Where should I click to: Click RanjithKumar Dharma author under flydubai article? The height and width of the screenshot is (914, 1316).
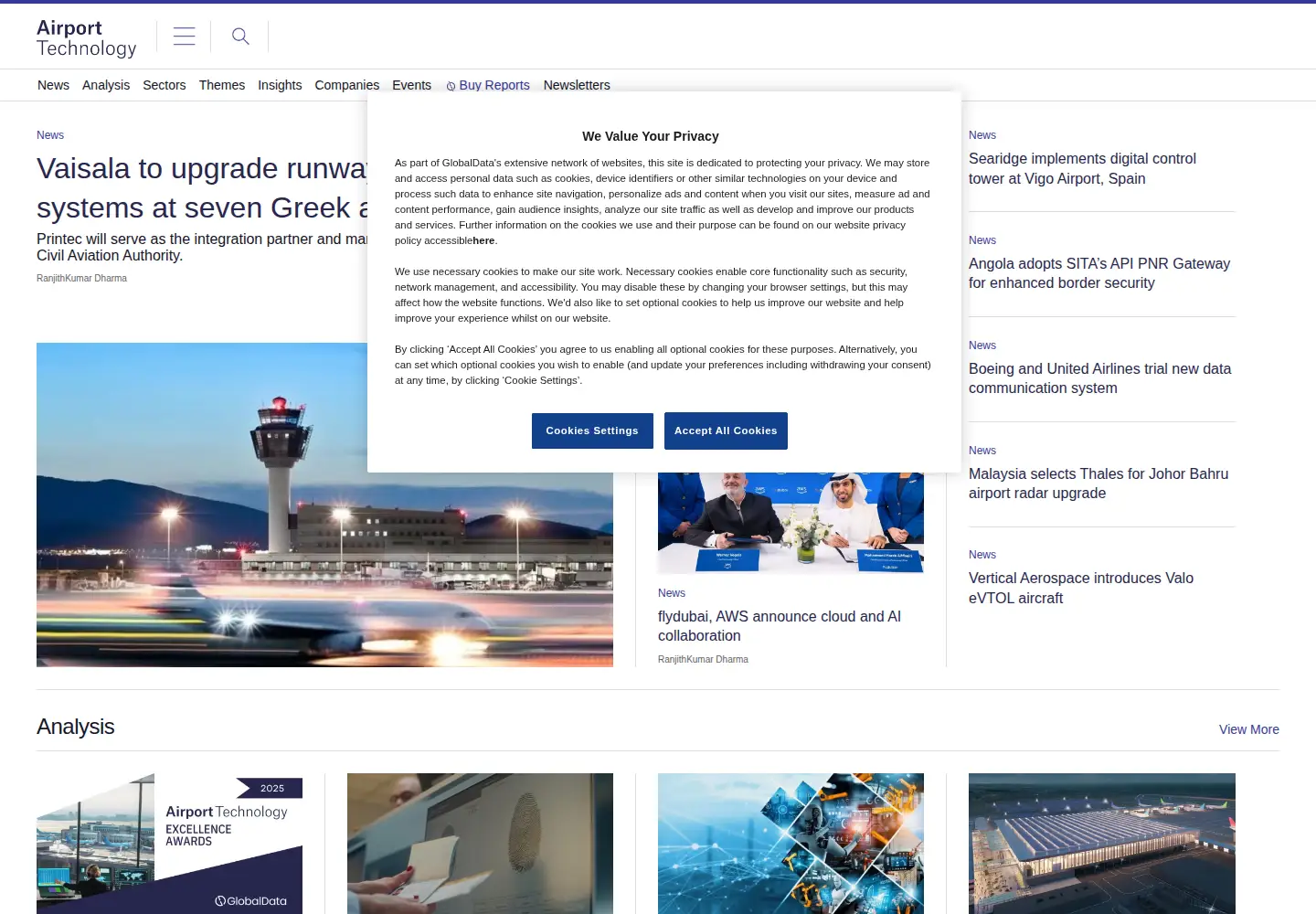coord(703,659)
